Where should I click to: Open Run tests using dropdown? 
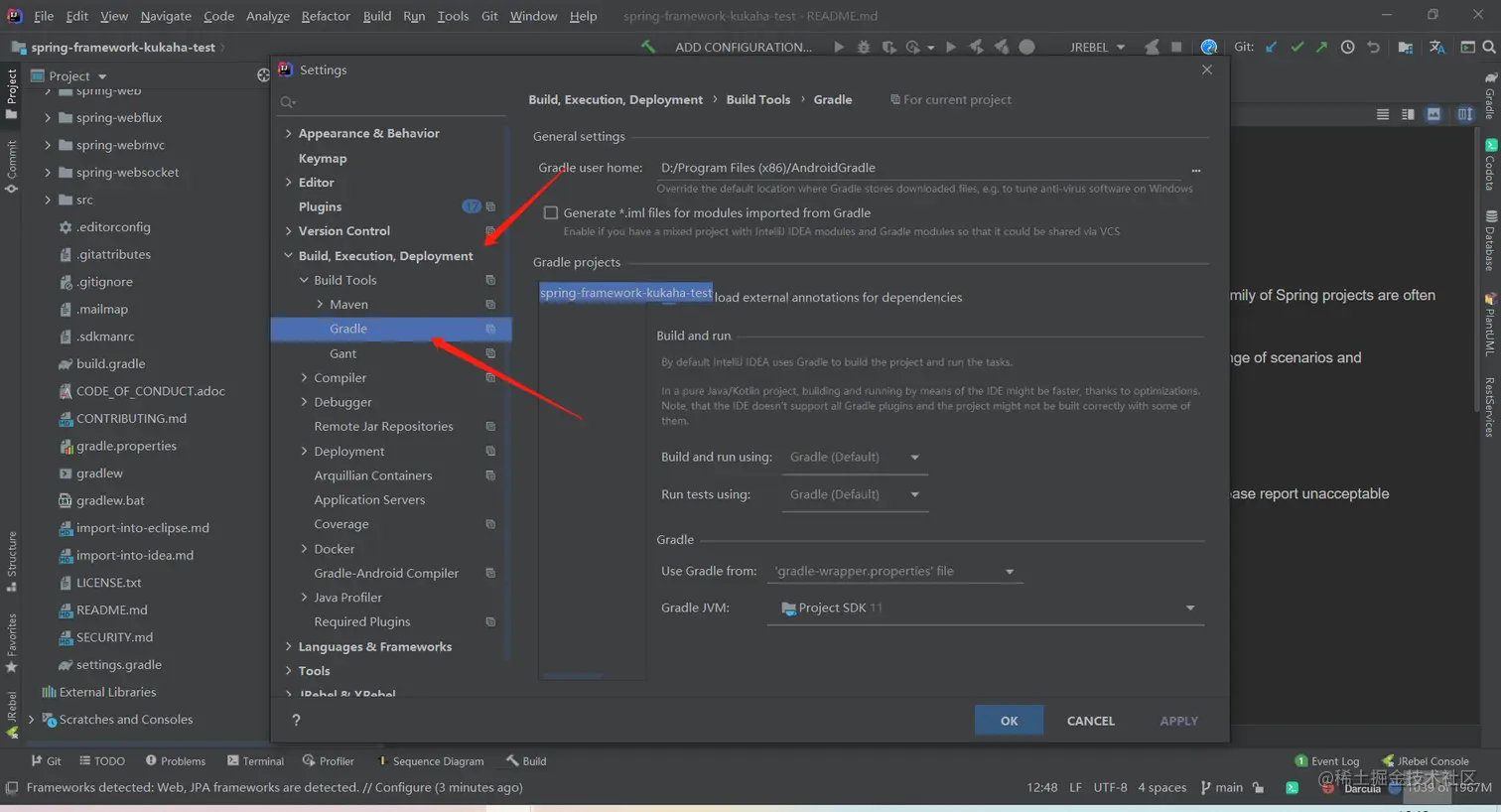855,494
